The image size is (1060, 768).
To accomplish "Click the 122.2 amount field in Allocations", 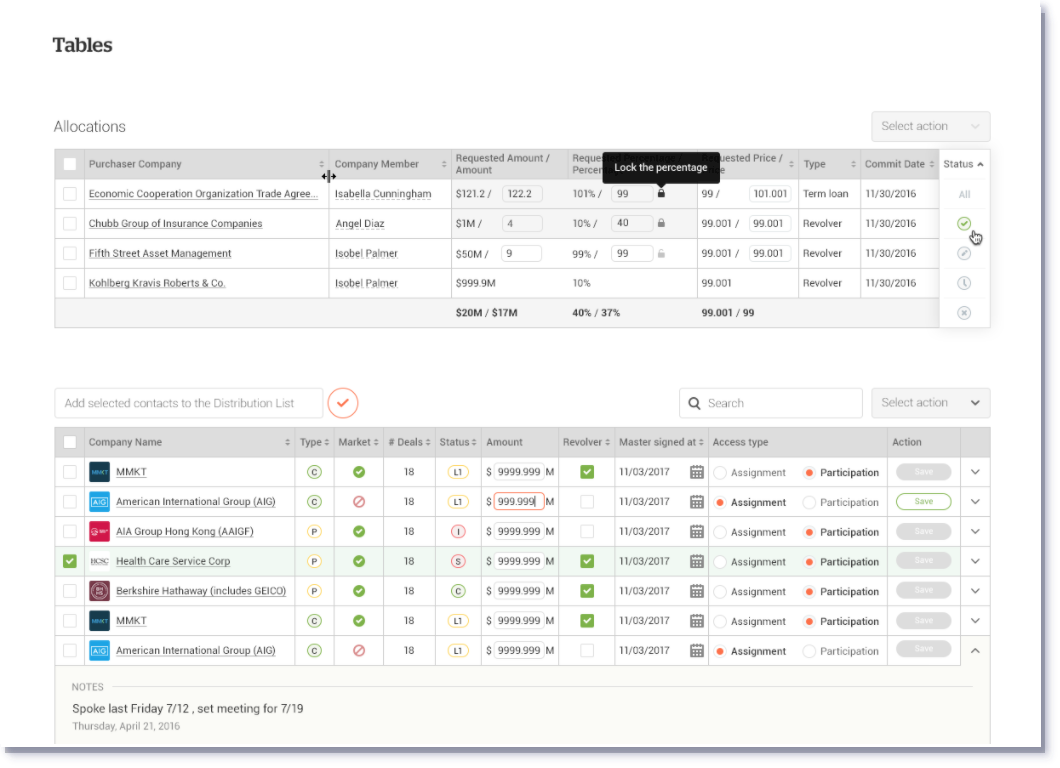I will pos(522,194).
